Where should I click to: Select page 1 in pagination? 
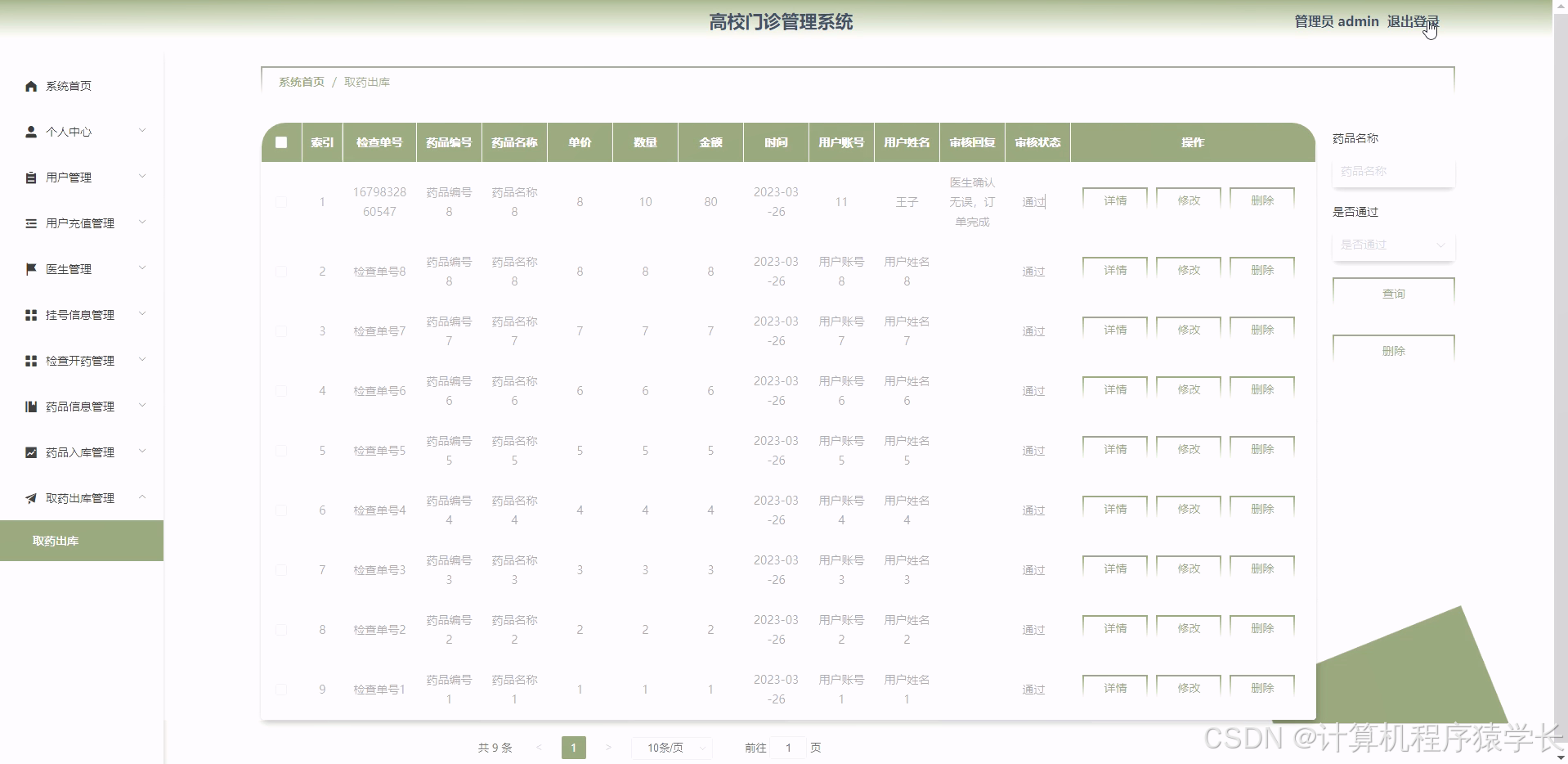(574, 748)
